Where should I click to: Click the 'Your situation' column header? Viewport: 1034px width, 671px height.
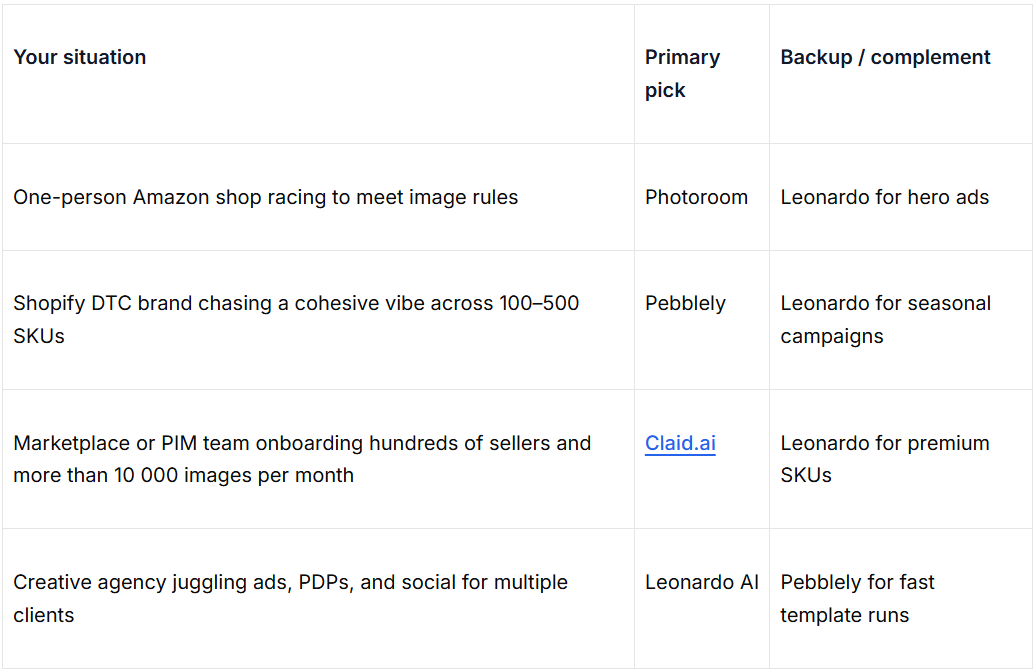[x=80, y=57]
